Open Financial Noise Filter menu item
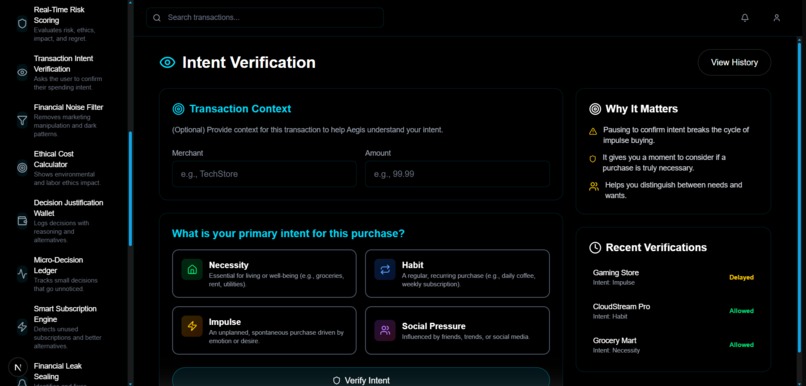 tap(61, 120)
